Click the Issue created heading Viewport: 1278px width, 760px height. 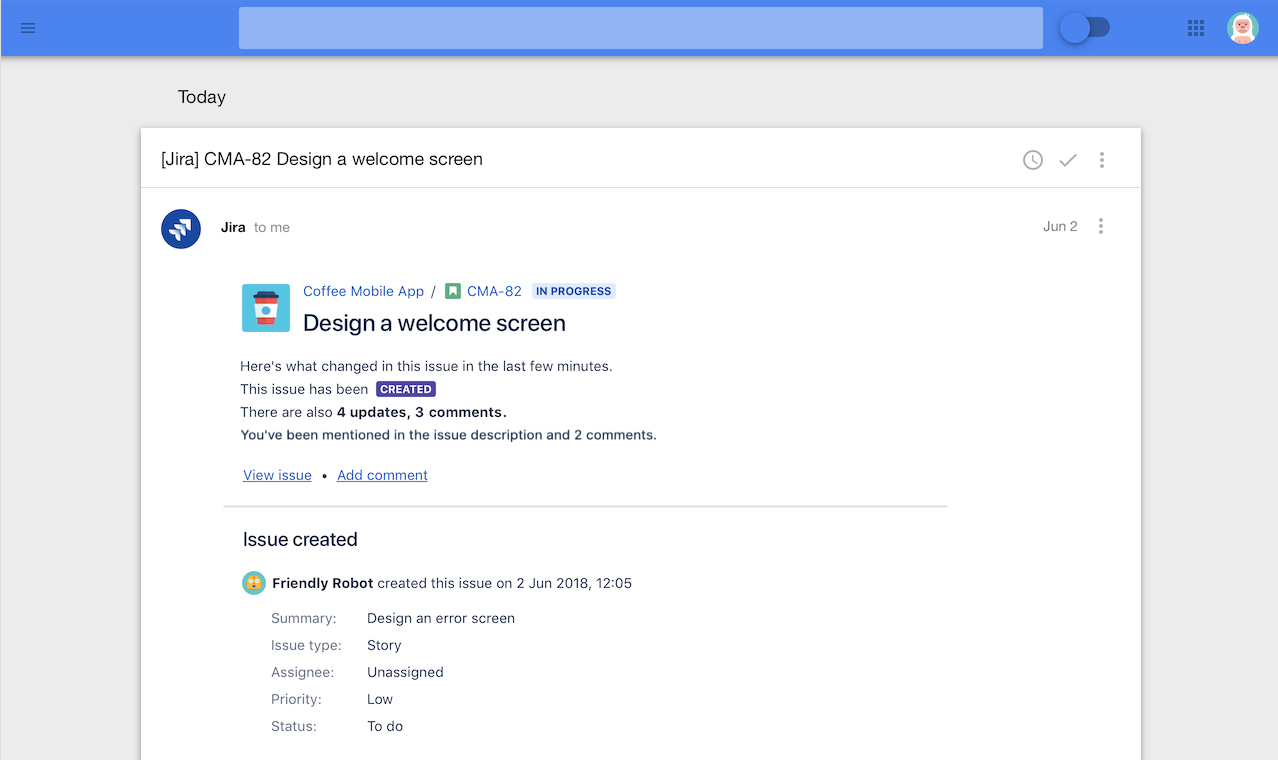pos(300,539)
